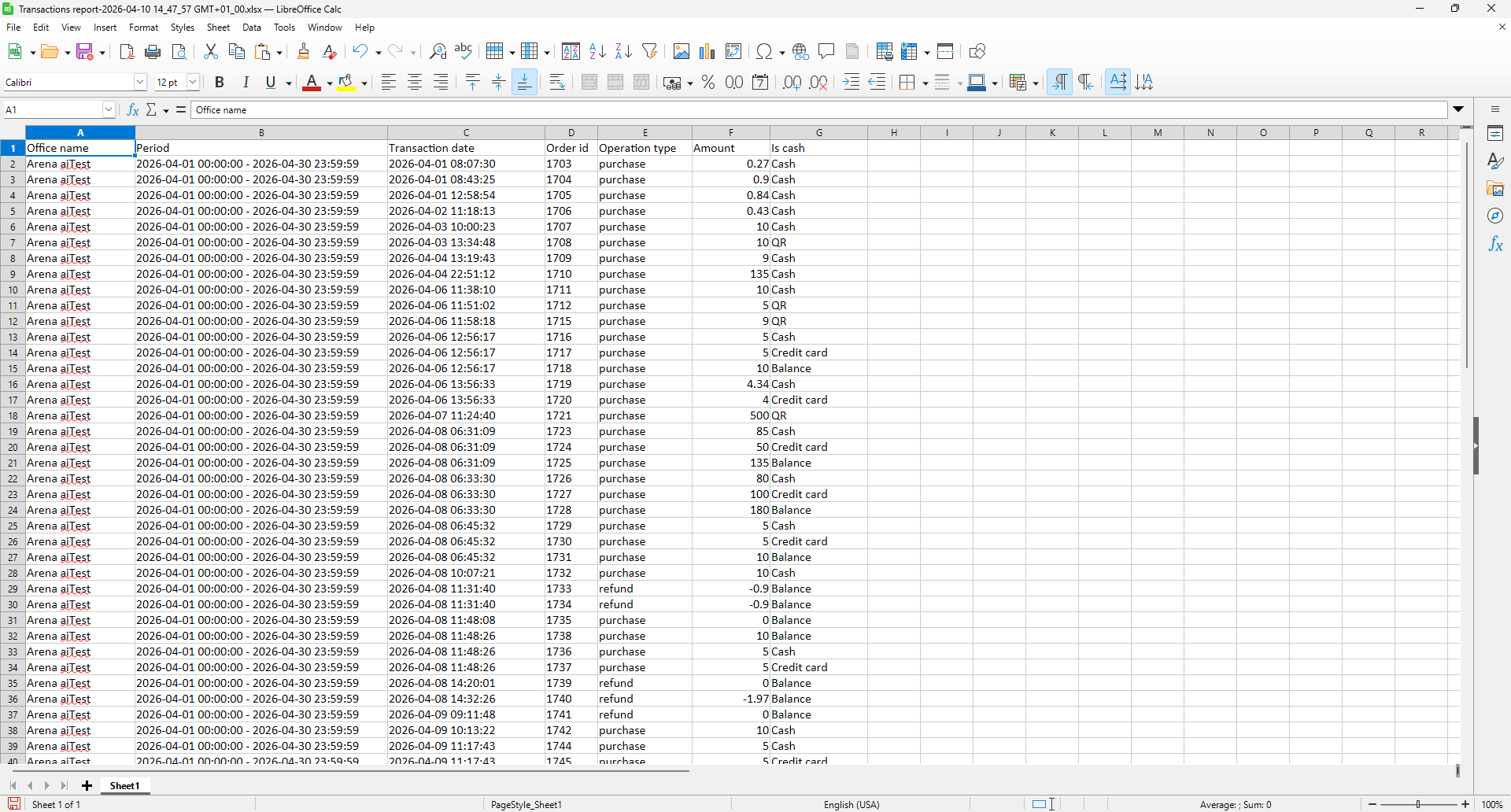
Task: Toggle Wrap Text for the cell
Action: (557, 83)
